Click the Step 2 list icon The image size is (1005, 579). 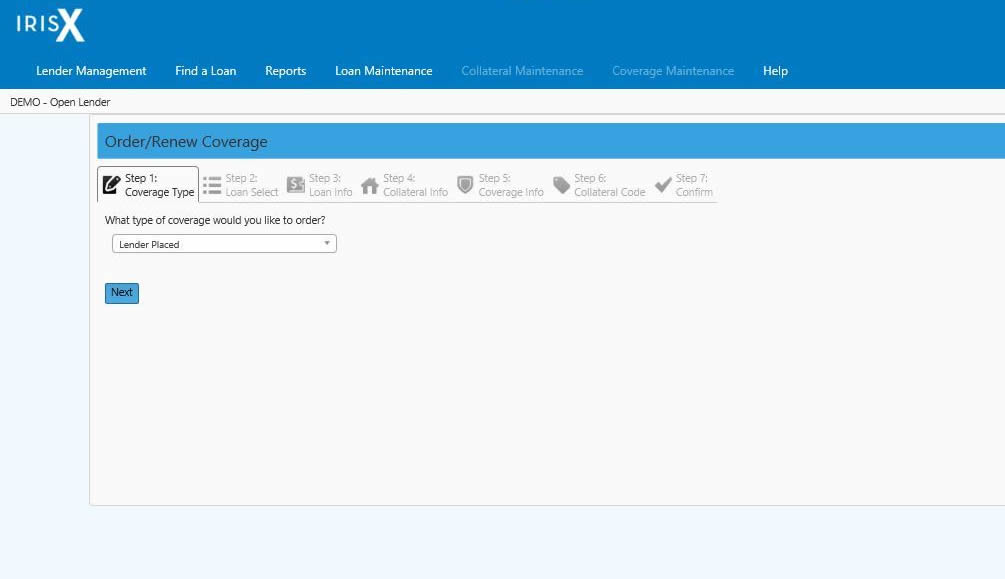212,185
